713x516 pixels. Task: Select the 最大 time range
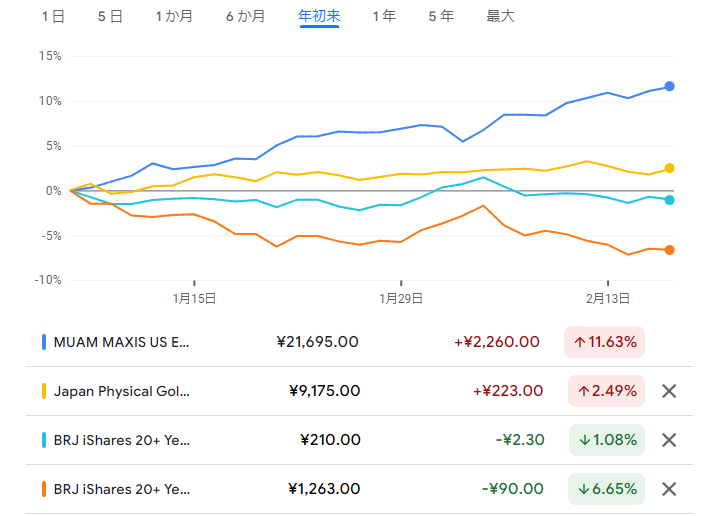coord(500,16)
